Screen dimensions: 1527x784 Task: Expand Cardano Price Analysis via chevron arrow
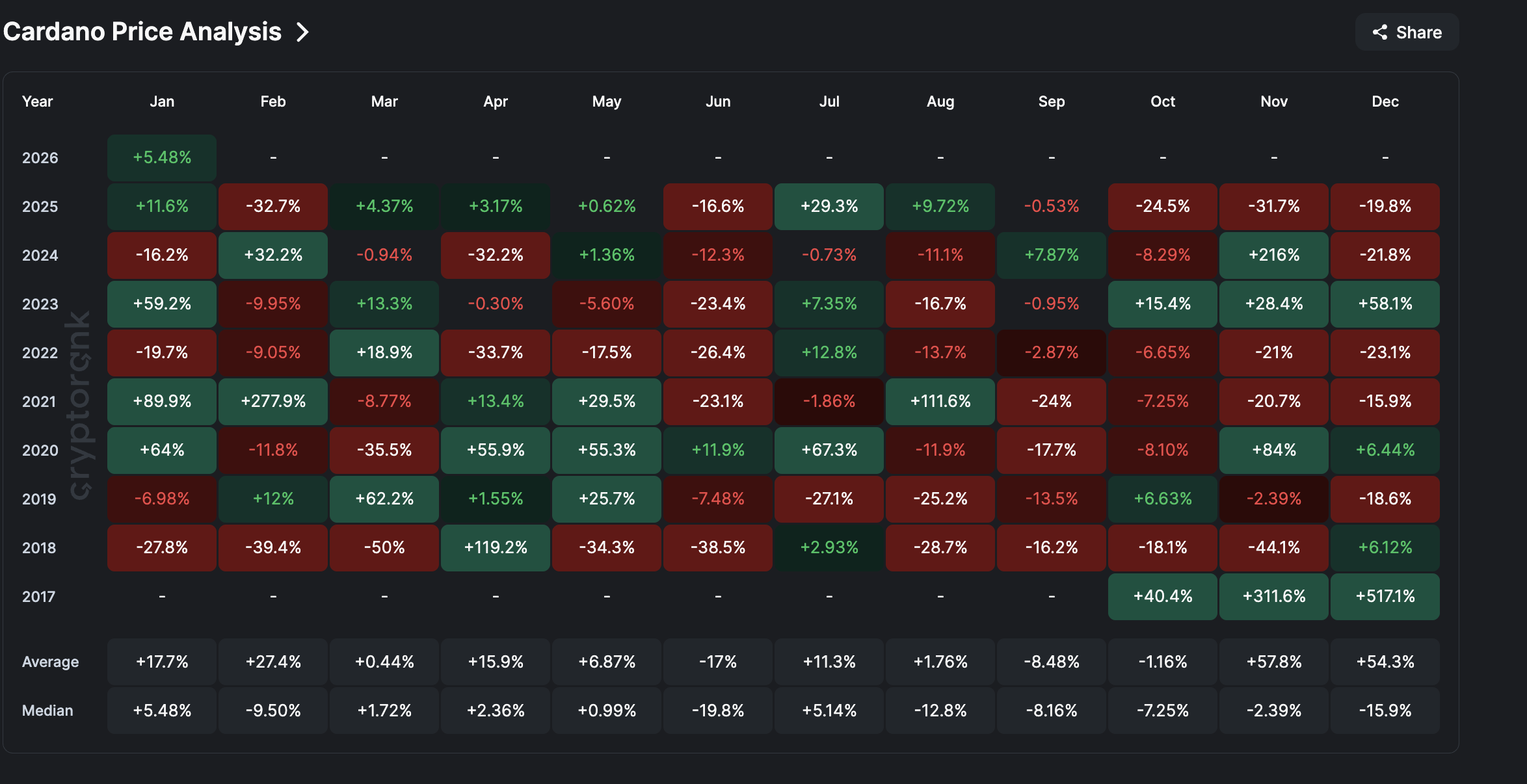(301, 31)
